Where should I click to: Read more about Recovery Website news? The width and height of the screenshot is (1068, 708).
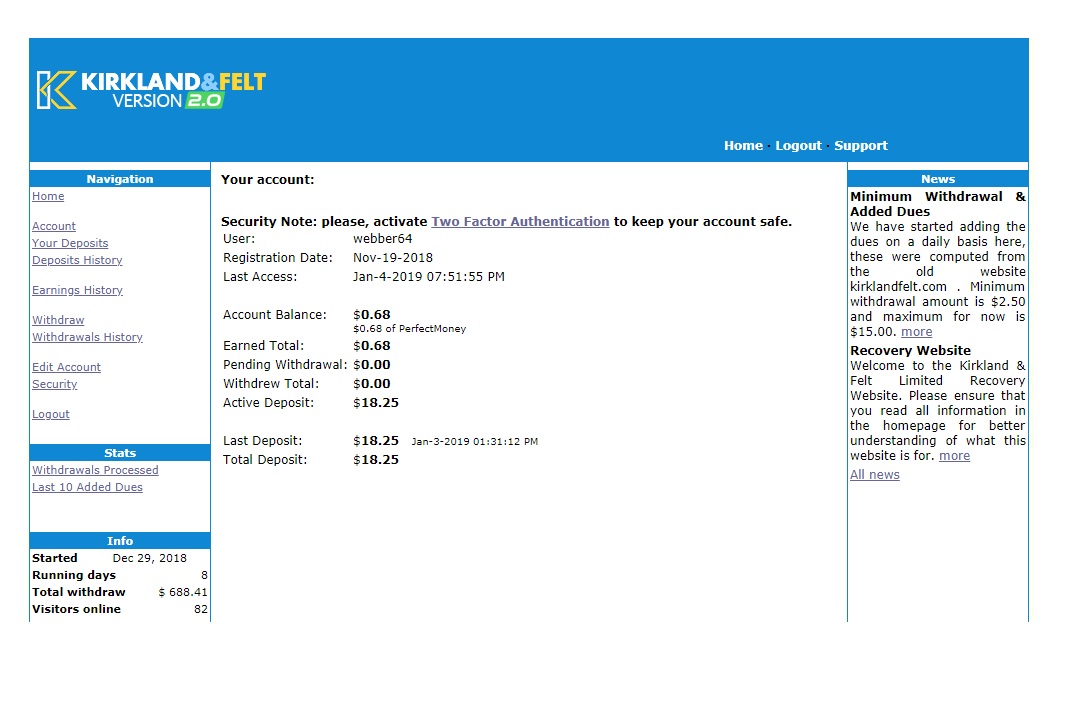[x=954, y=456]
